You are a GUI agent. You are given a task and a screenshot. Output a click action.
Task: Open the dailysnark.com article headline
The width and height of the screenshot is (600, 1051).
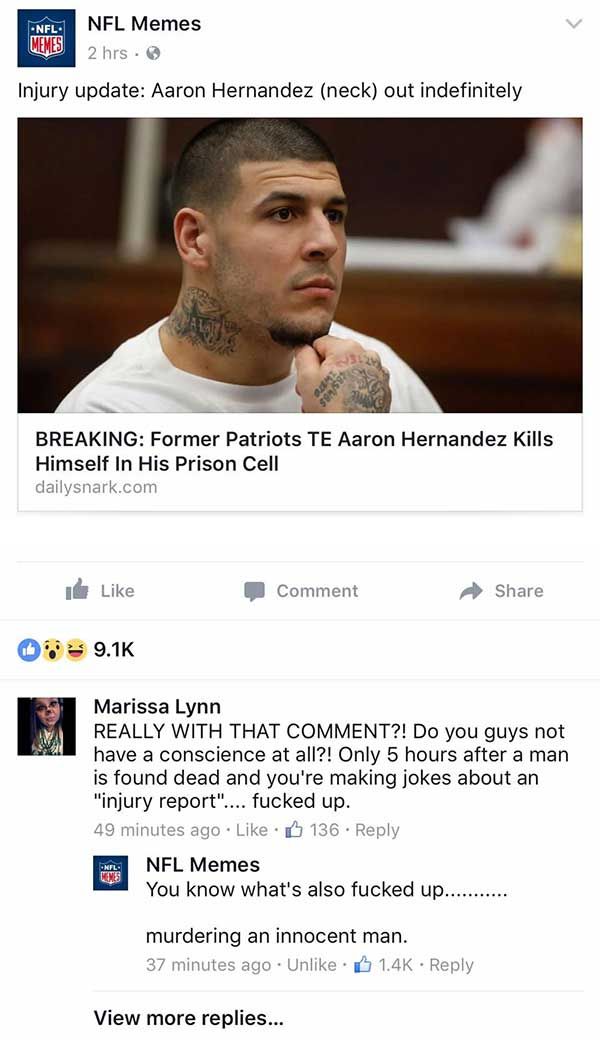294,451
